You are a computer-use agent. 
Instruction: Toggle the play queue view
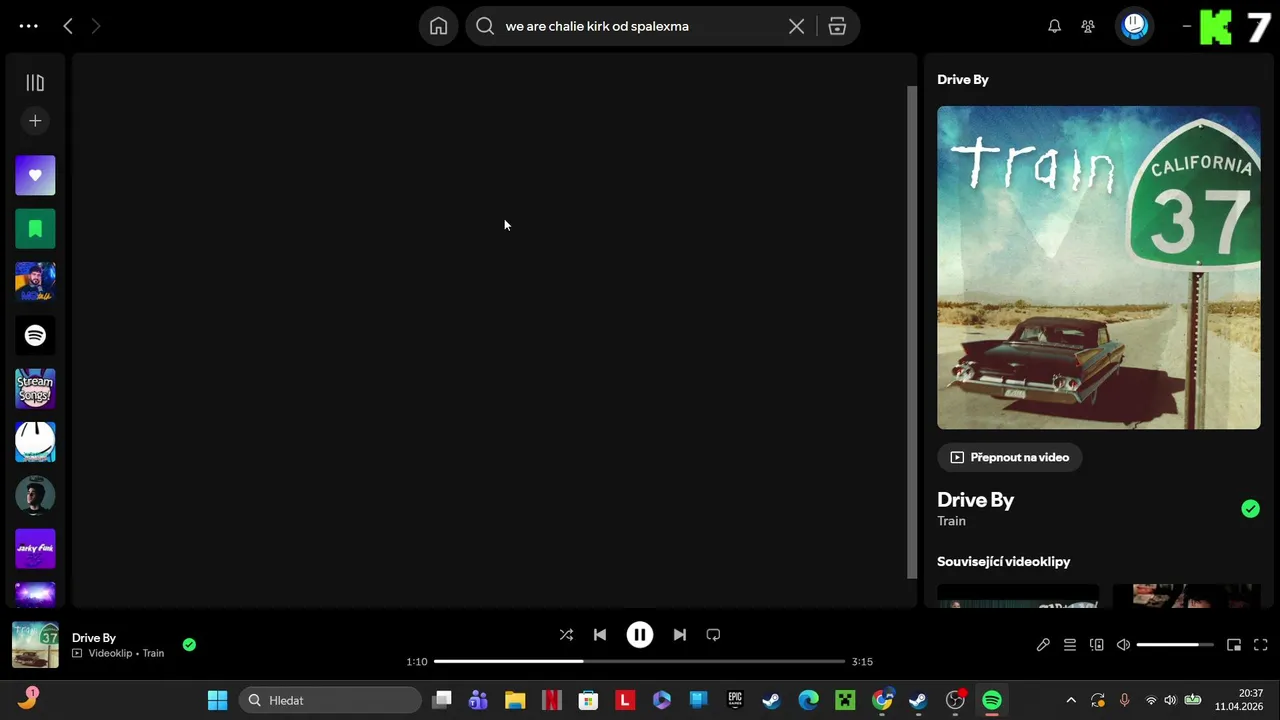point(1070,645)
